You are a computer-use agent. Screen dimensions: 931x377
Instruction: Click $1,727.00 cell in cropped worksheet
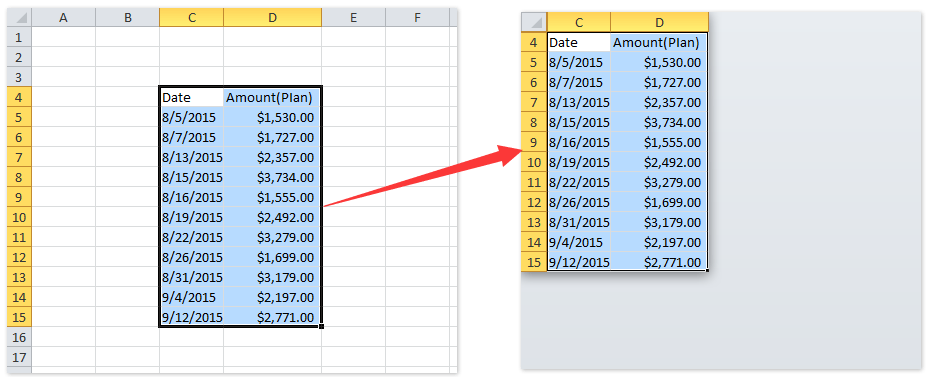[659, 83]
